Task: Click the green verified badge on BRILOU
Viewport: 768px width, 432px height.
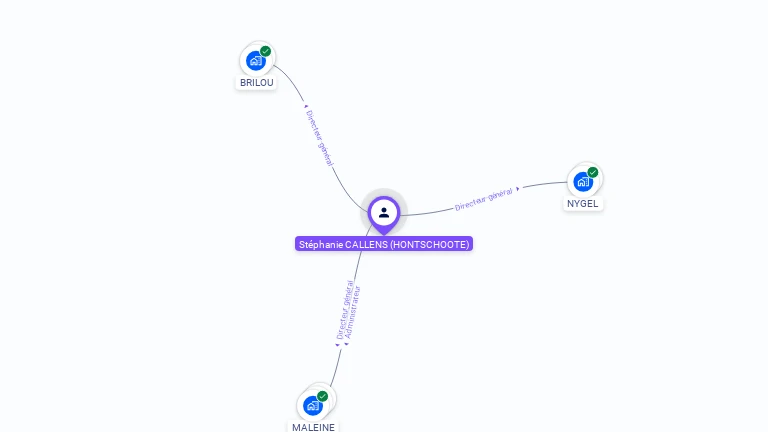Action: click(265, 51)
